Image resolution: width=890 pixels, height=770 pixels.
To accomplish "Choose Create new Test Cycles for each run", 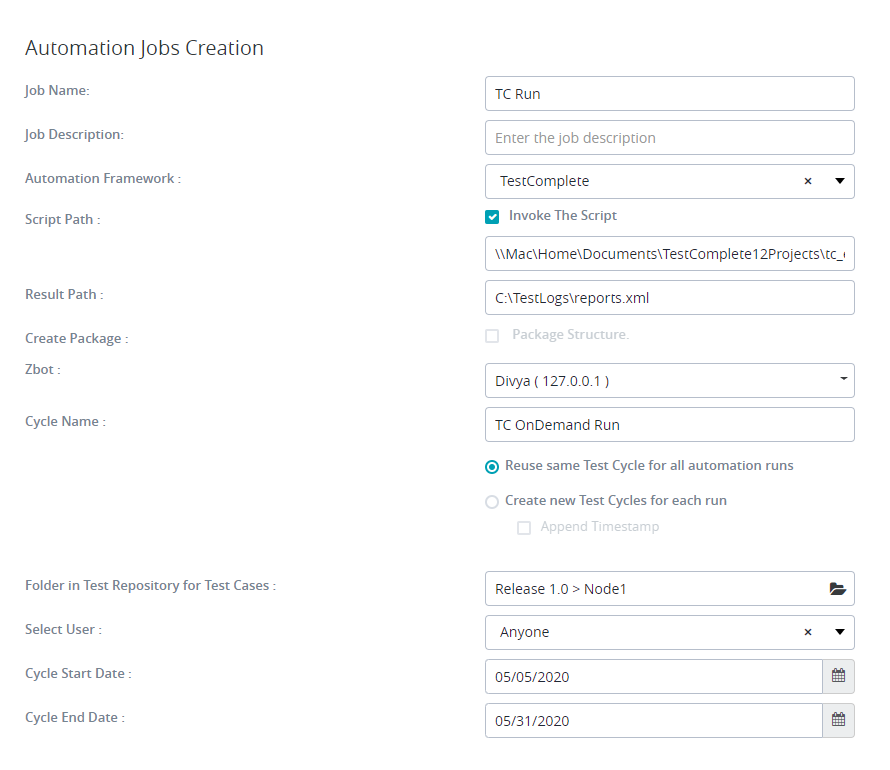I will pyautogui.click(x=492, y=502).
